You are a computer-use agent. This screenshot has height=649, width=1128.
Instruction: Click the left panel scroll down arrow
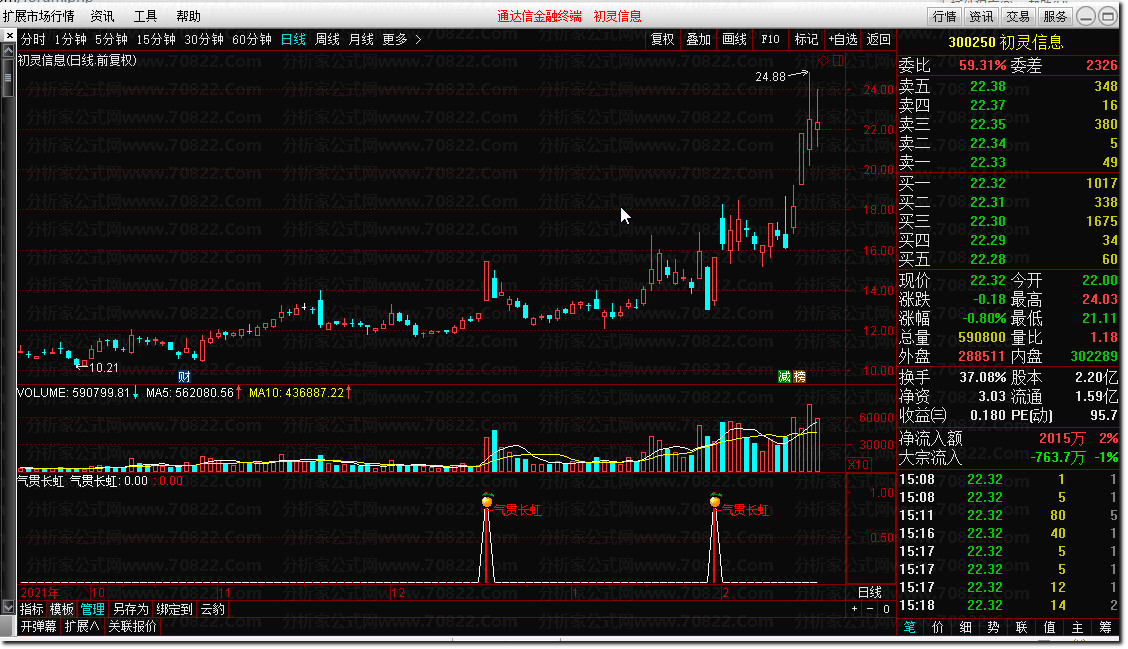pyautogui.click(x=9, y=608)
